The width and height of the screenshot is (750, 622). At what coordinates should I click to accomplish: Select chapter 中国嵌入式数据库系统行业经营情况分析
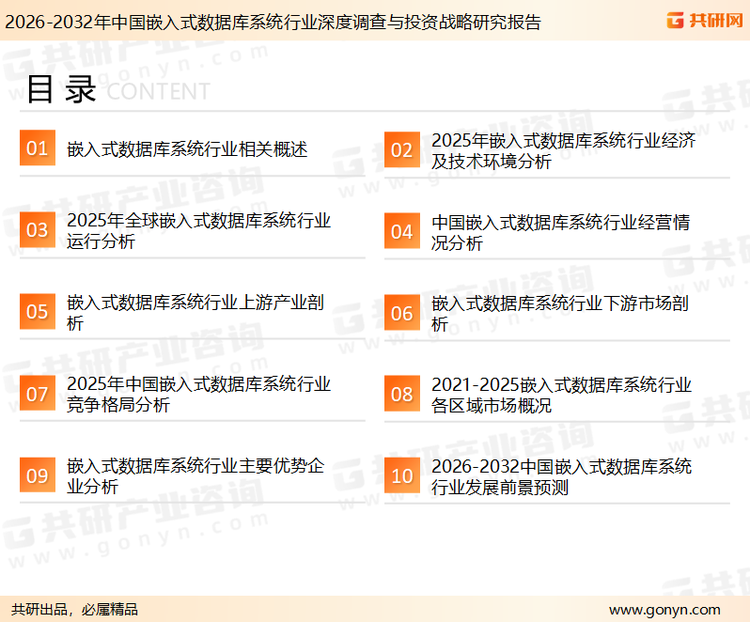point(561,233)
